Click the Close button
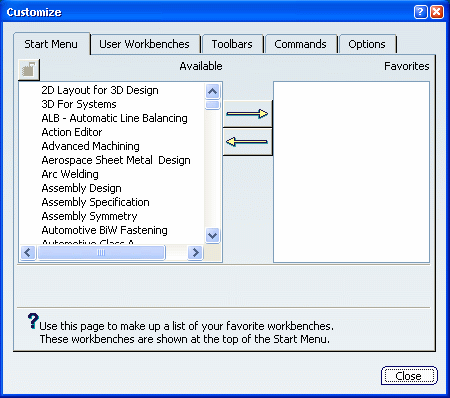This screenshot has height=398, width=450. pyautogui.click(x=409, y=376)
